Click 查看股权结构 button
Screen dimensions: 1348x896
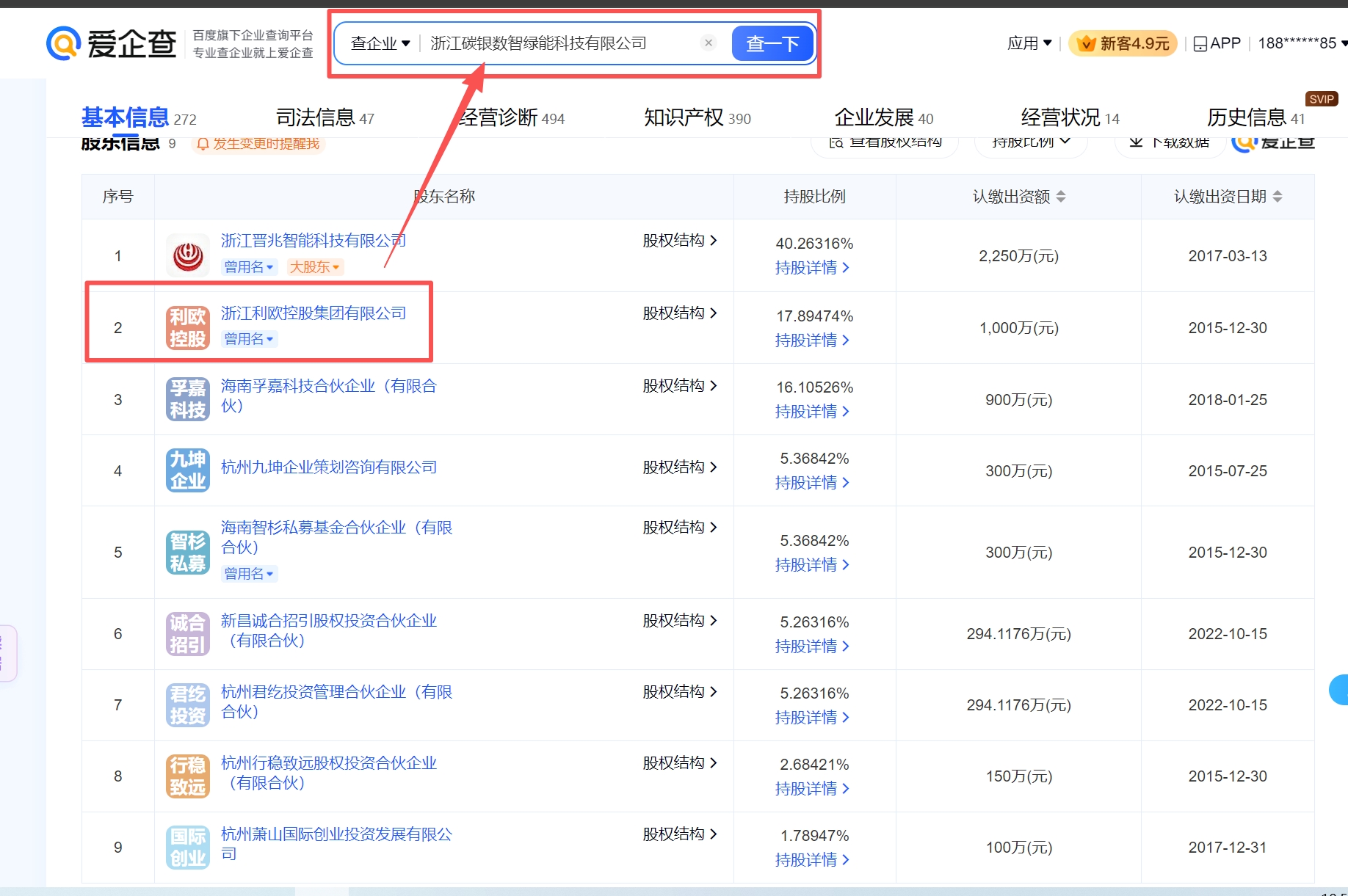885,141
